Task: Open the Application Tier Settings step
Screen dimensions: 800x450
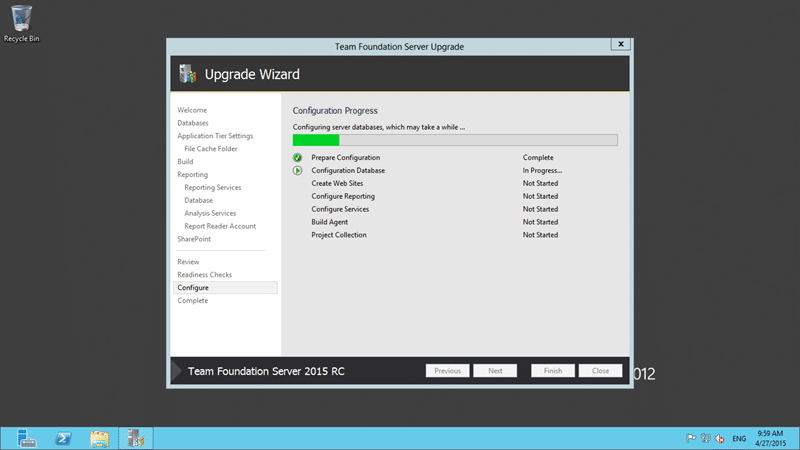Action: click(215, 136)
